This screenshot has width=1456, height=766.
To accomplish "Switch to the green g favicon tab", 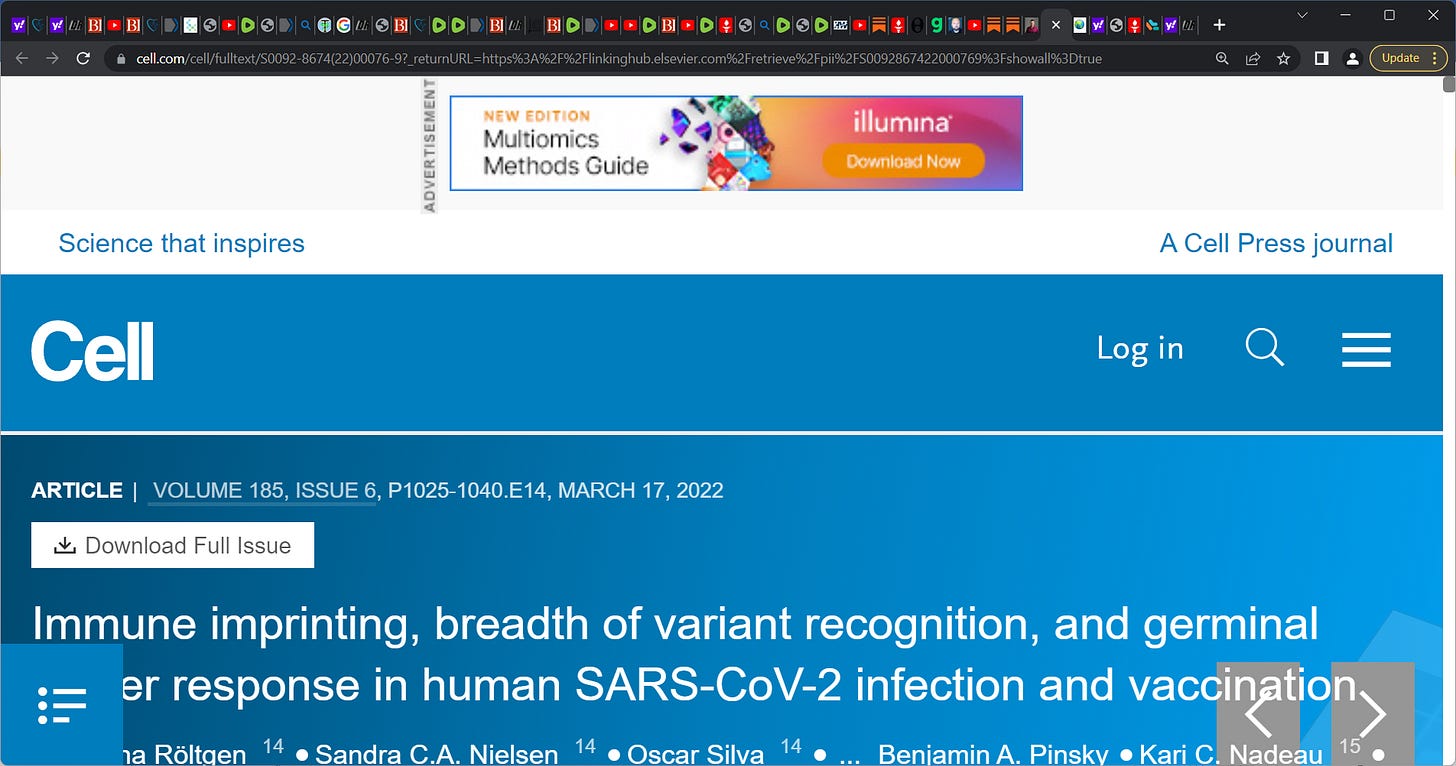I will (936, 24).
